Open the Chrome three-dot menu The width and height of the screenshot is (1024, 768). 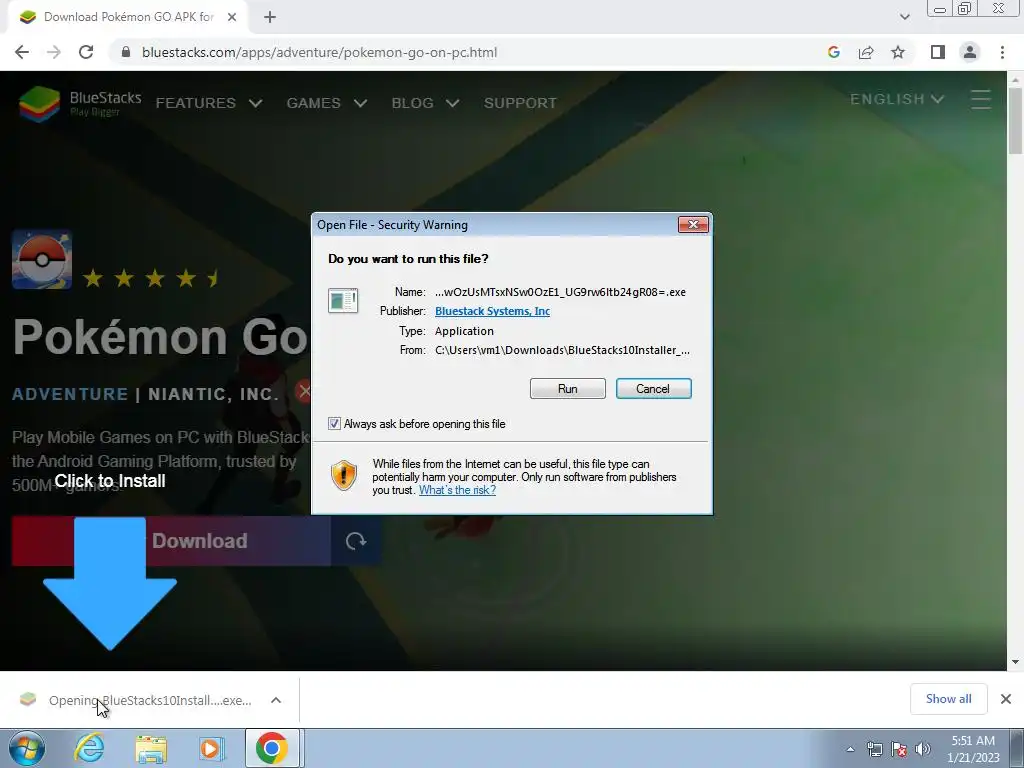(1002, 52)
